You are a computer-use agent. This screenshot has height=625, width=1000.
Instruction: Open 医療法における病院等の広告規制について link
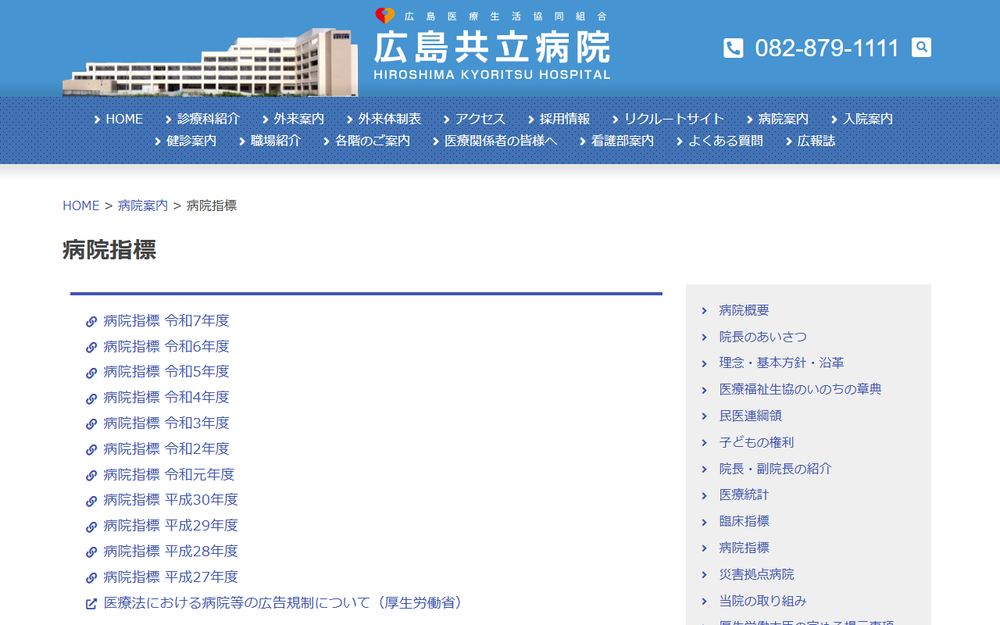pyautogui.click(x=283, y=603)
